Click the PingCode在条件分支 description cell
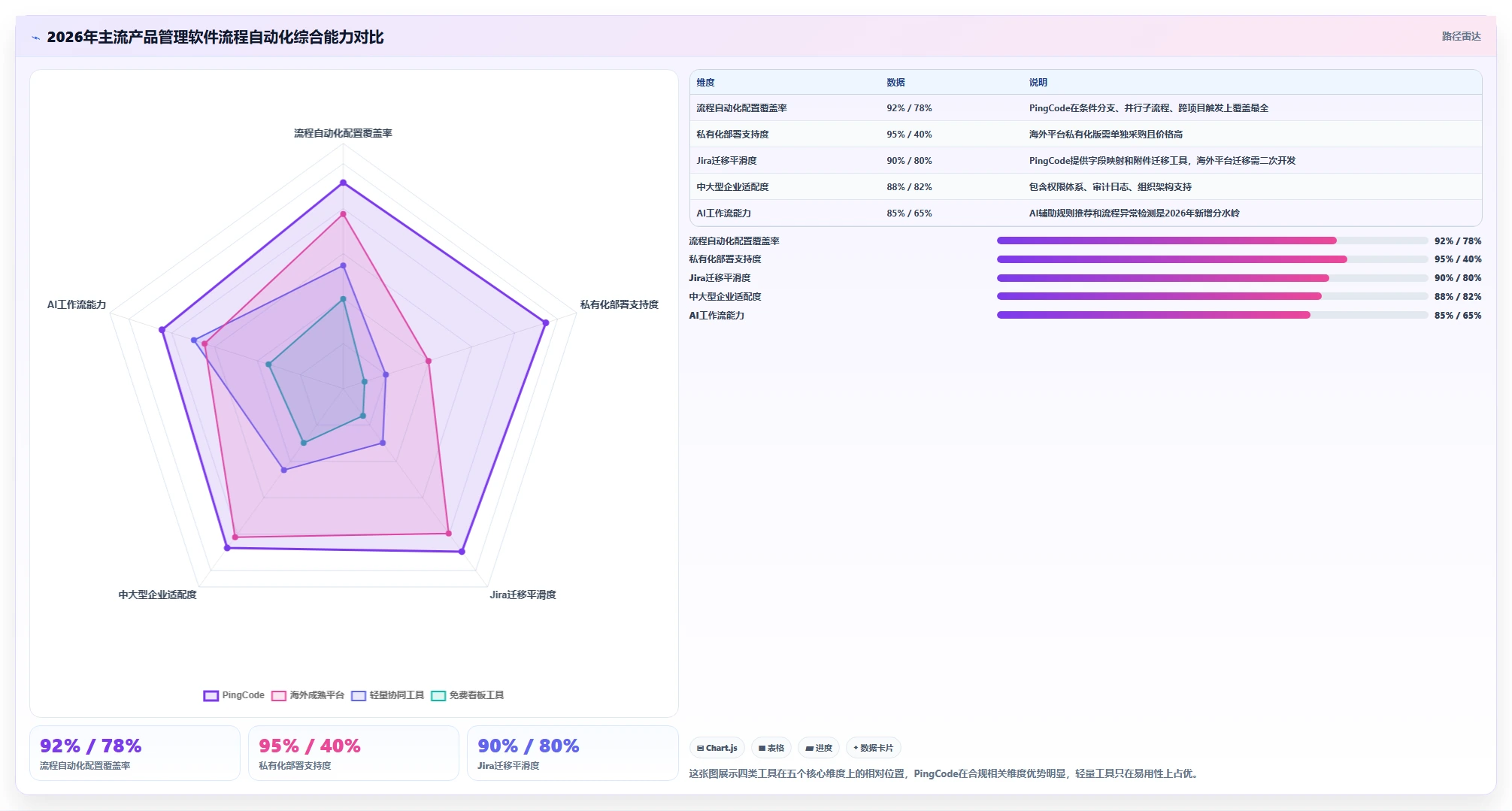 (1148, 108)
